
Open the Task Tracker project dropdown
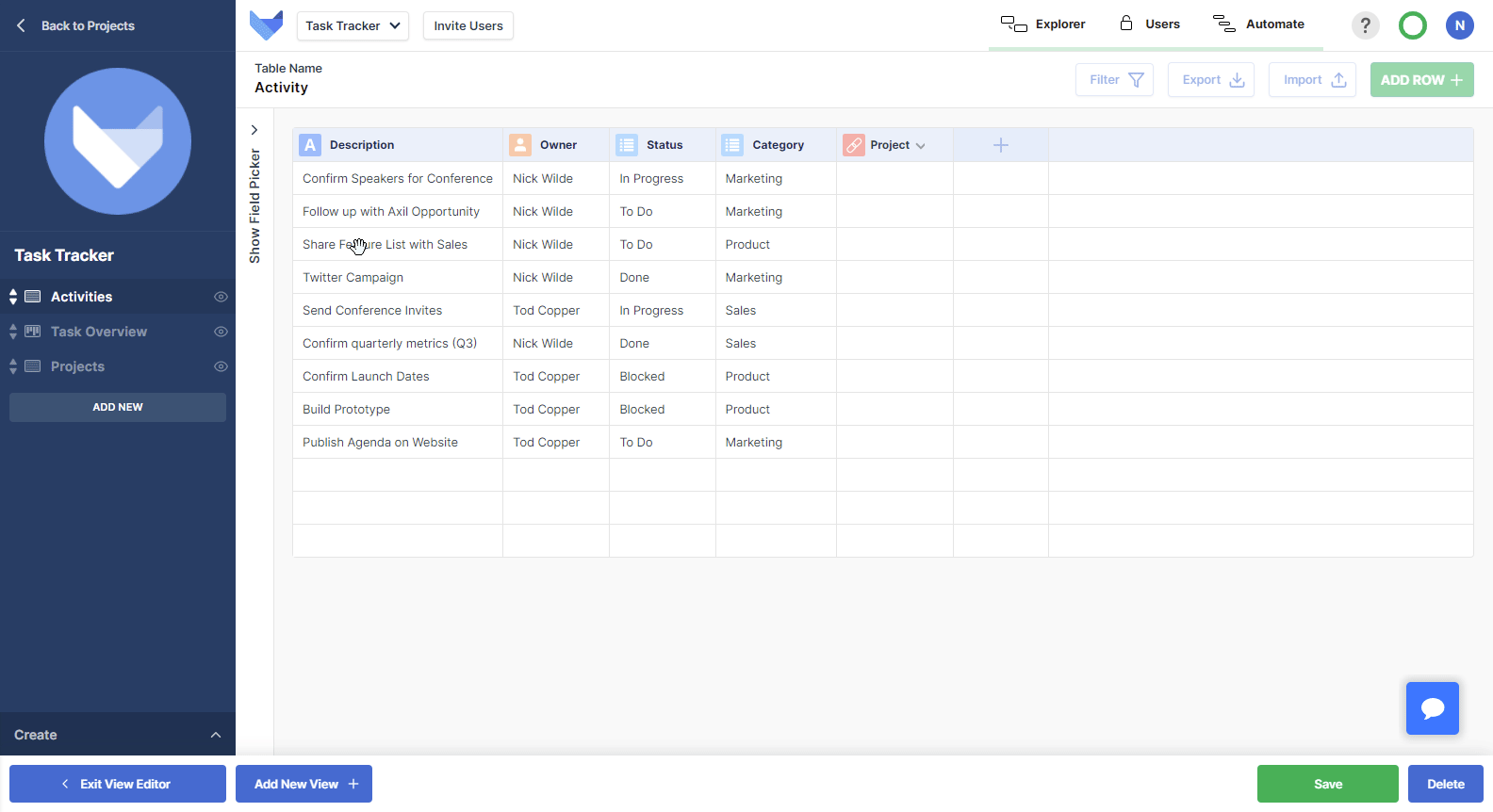coord(353,25)
